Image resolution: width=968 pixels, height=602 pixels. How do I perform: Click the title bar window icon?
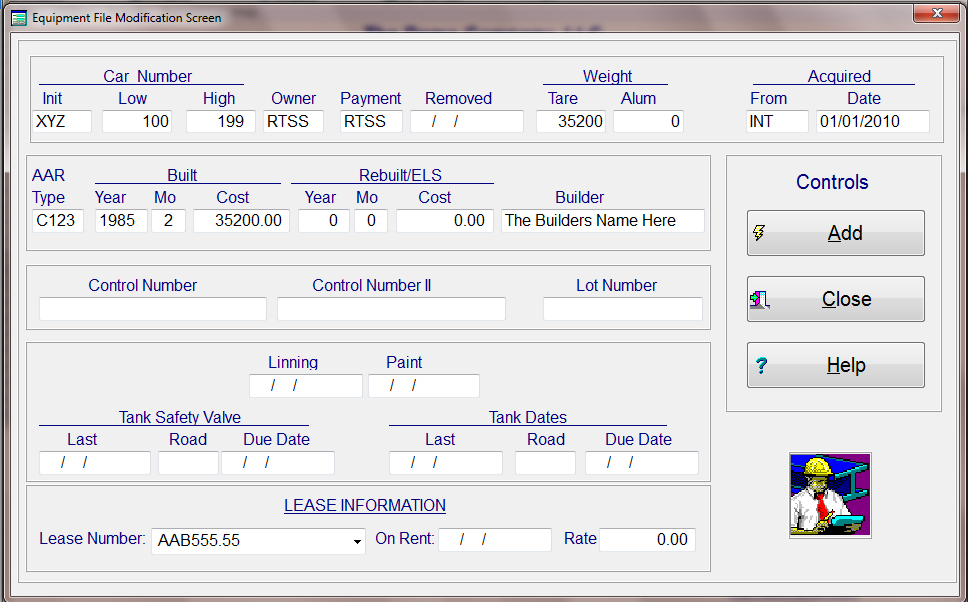(19, 18)
